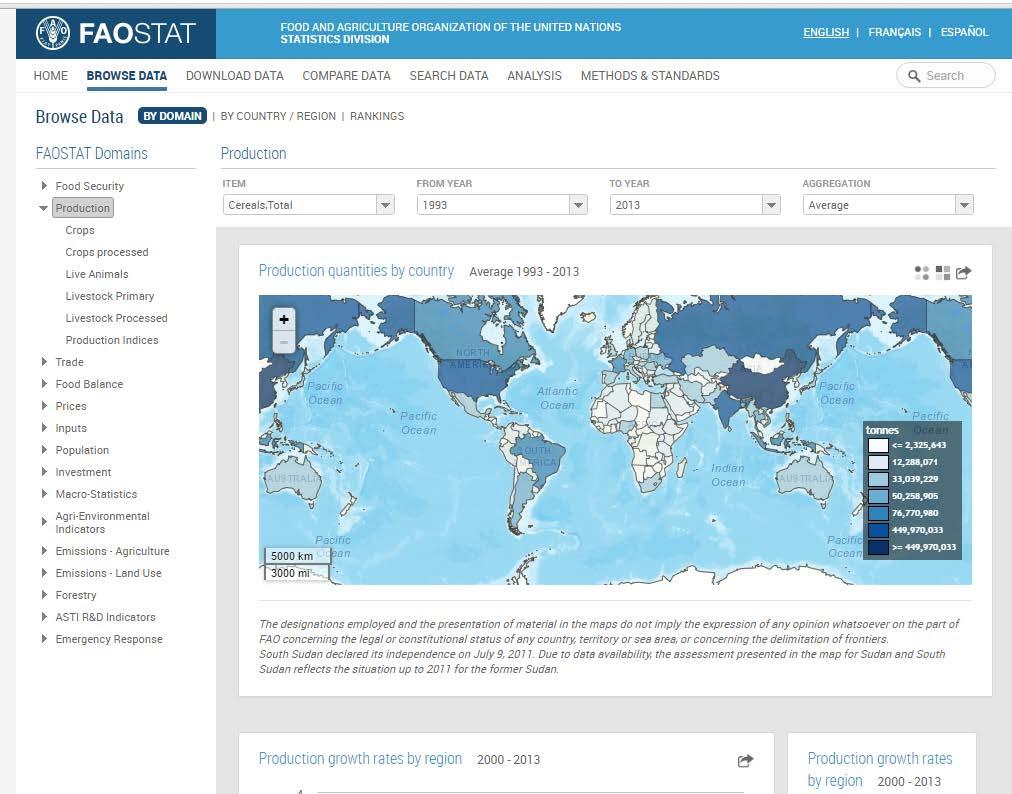Select the BY DOMAIN tab

coord(172,116)
